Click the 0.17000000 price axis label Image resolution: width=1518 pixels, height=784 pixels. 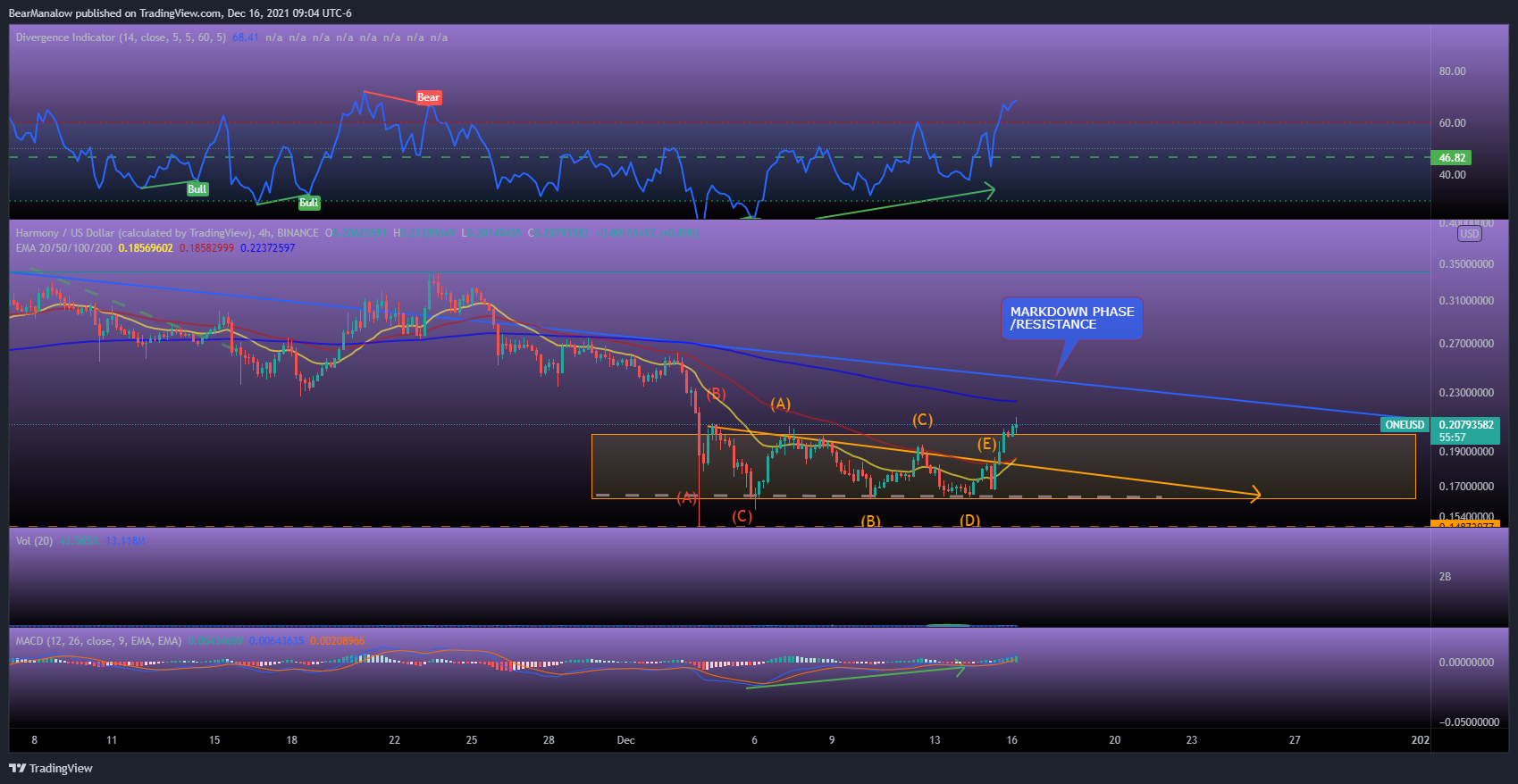pyautogui.click(x=1466, y=487)
